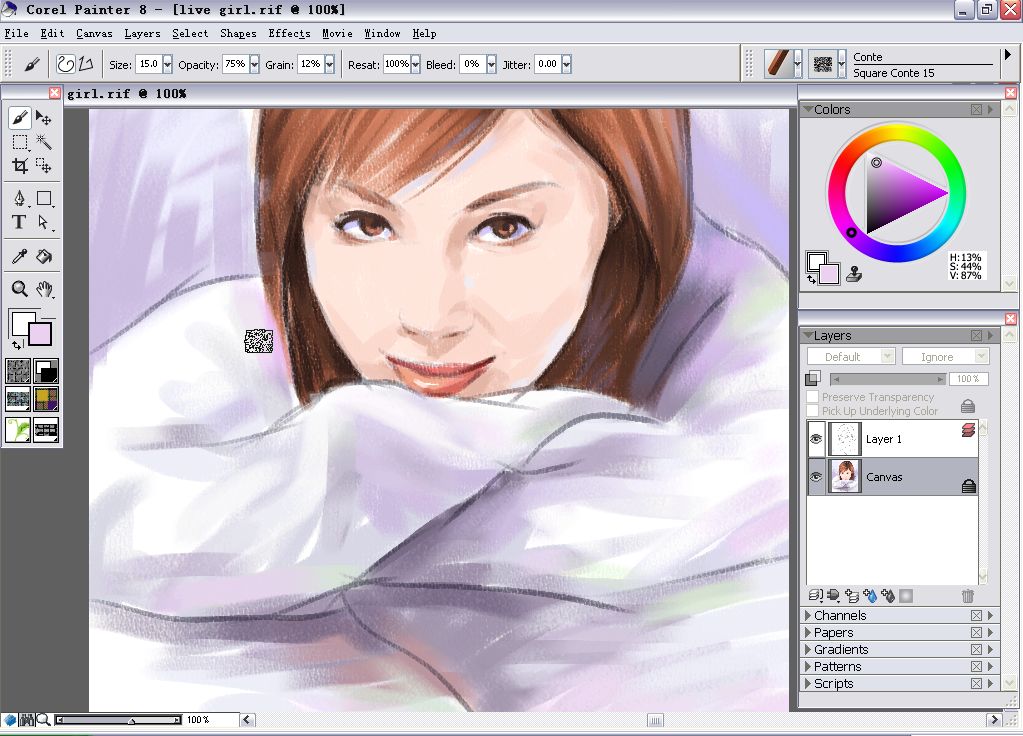Click New Liquid Ink Layer icon
1023x736 pixels.
tap(887, 596)
